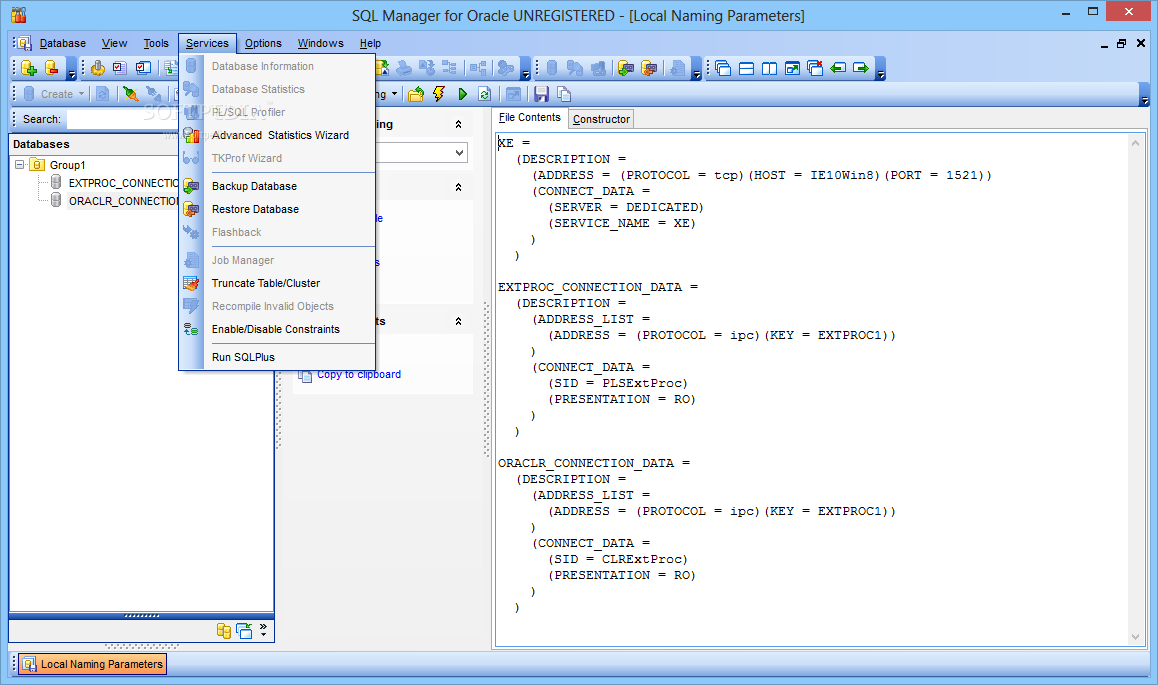Click the yellow lightning bolt icon
The image size is (1158, 685).
coord(439,94)
